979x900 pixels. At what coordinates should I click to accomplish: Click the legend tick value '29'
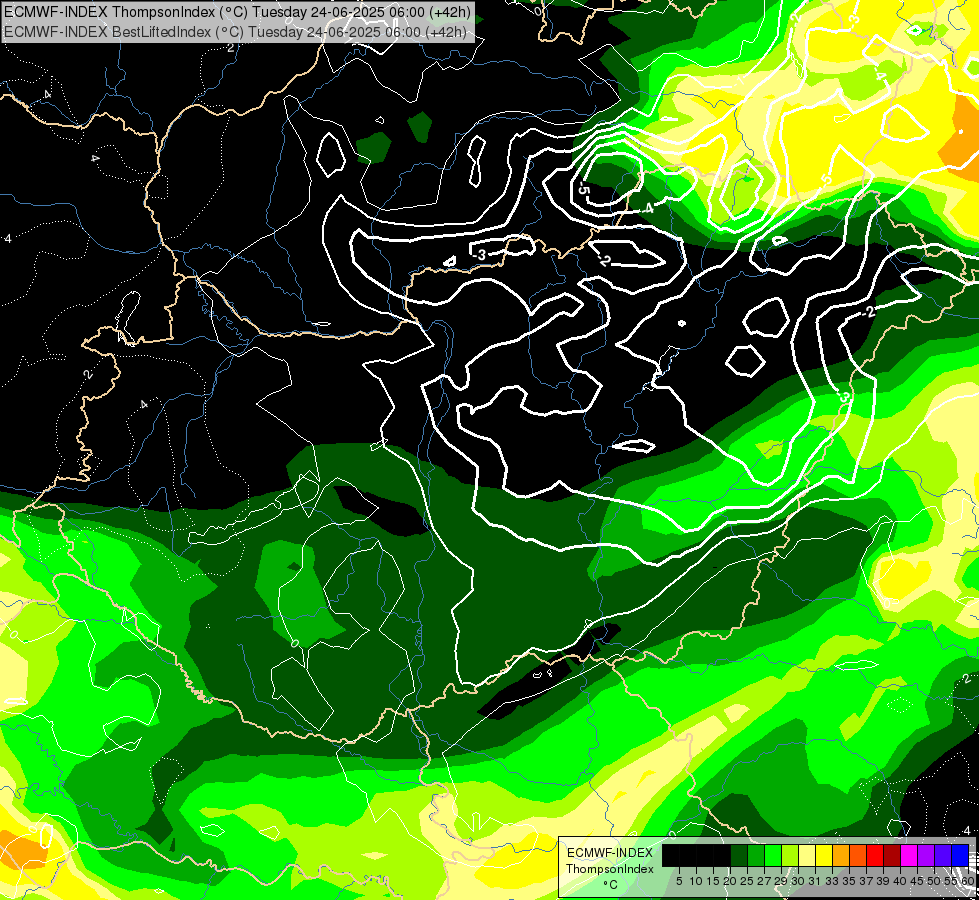781,881
